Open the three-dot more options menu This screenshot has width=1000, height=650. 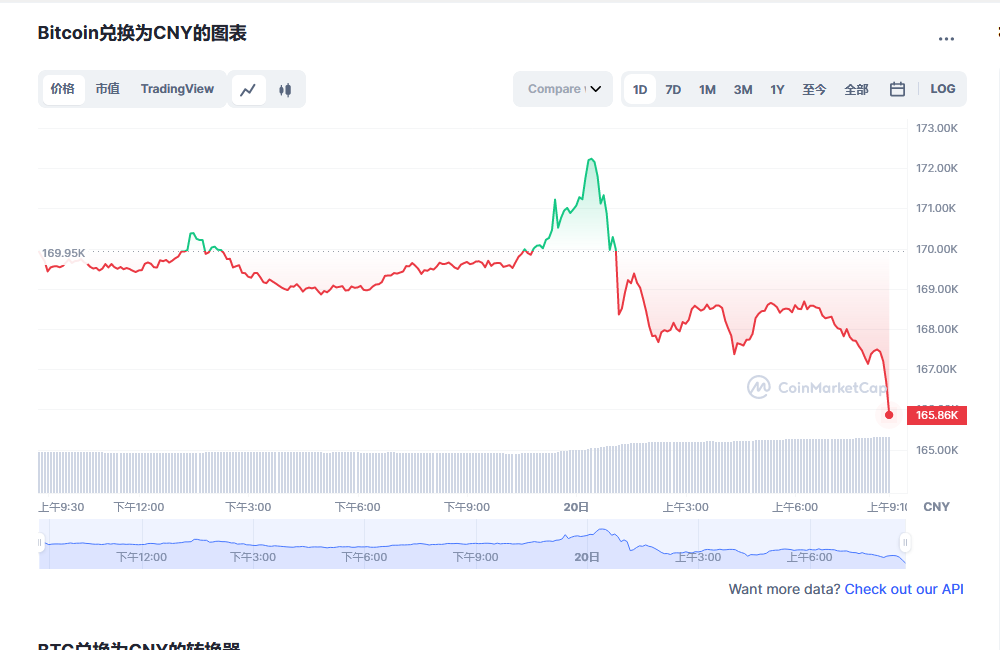point(946,39)
